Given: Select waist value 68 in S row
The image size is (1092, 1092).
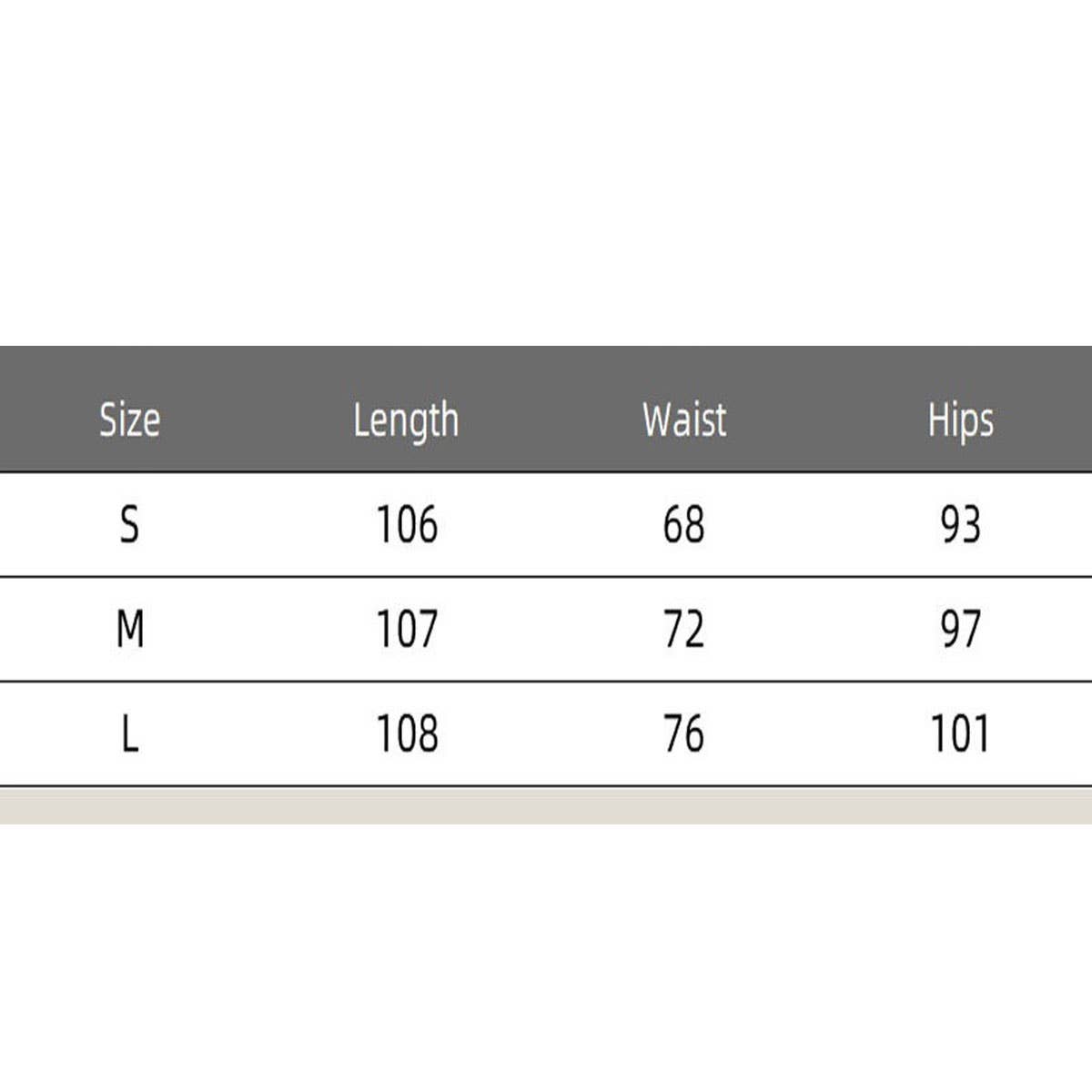Looking at the screenshot, I should tap(683, 525).
